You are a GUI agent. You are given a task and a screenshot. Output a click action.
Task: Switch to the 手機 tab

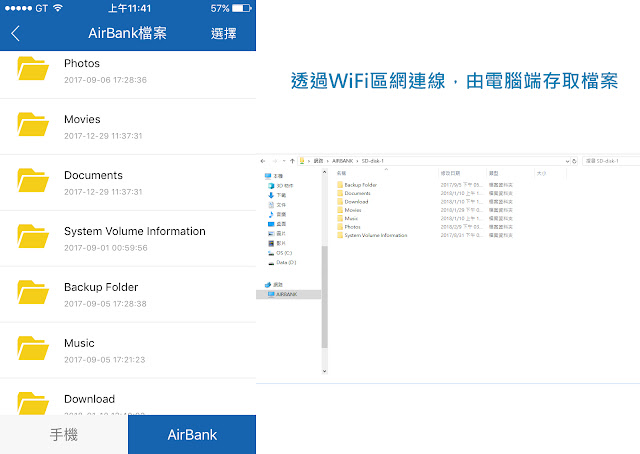click(64, 434)
